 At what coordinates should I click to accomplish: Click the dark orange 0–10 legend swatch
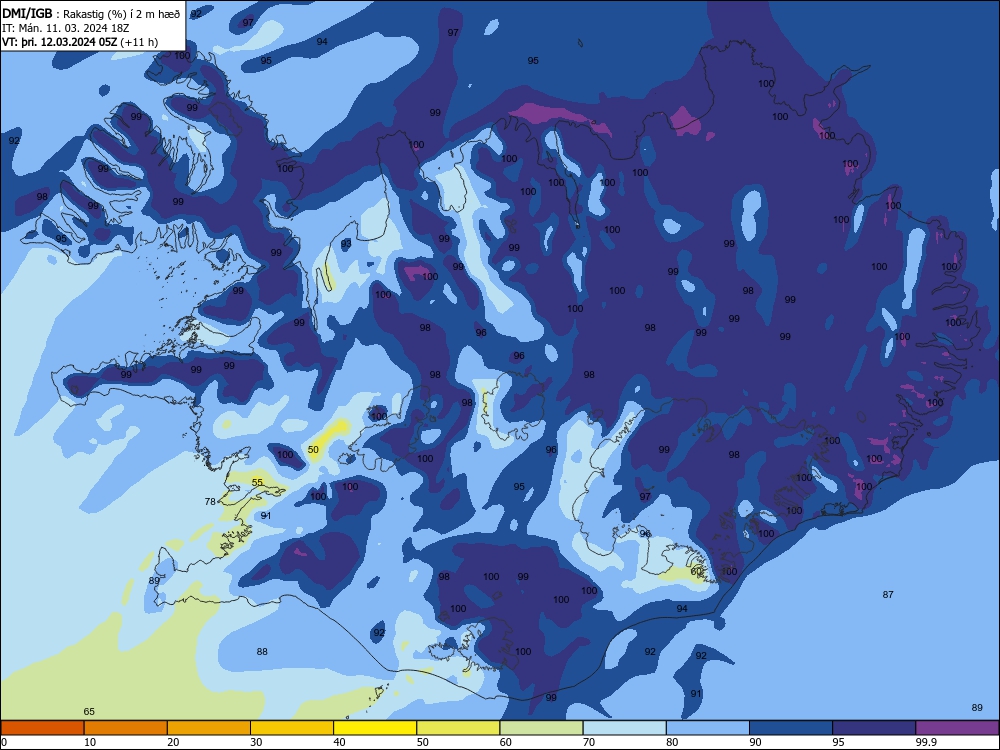point(42,728)
